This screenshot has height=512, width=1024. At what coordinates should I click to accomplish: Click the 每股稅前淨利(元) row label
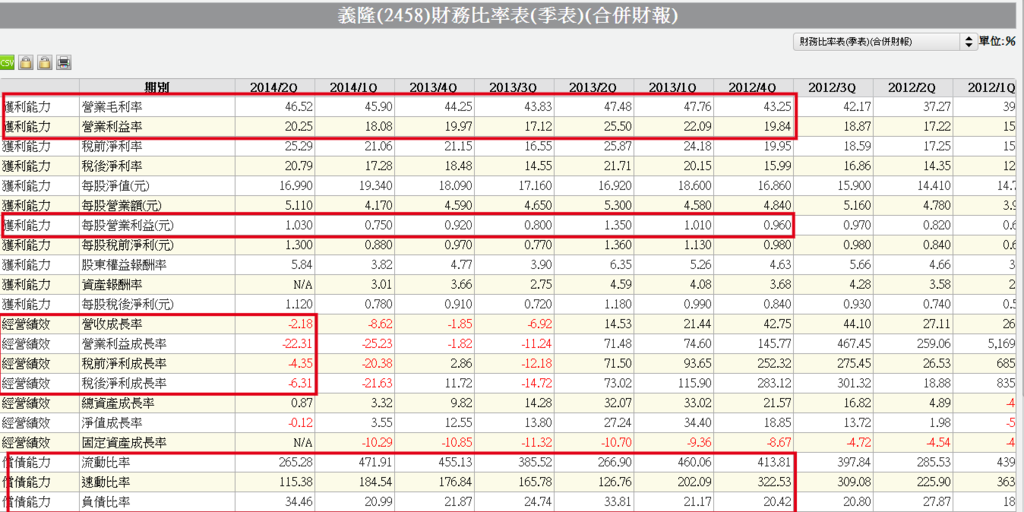126,246
